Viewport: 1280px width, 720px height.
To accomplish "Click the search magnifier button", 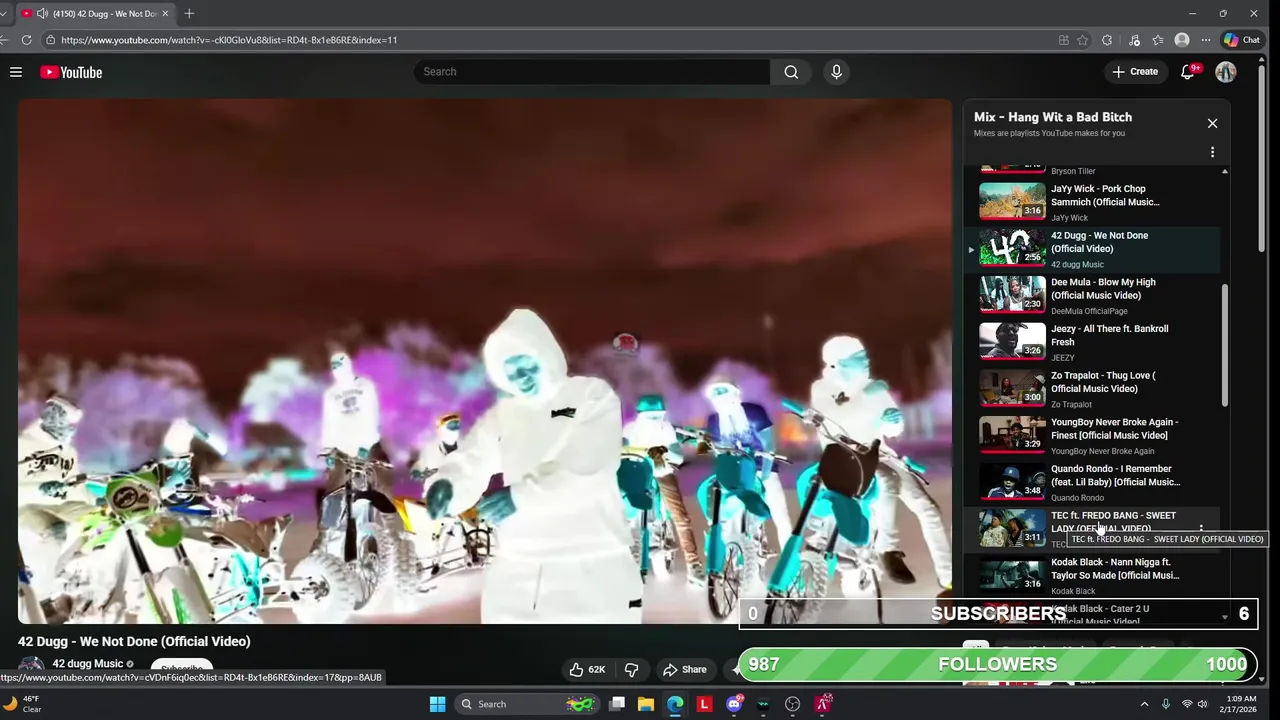I will click(791, 72).
